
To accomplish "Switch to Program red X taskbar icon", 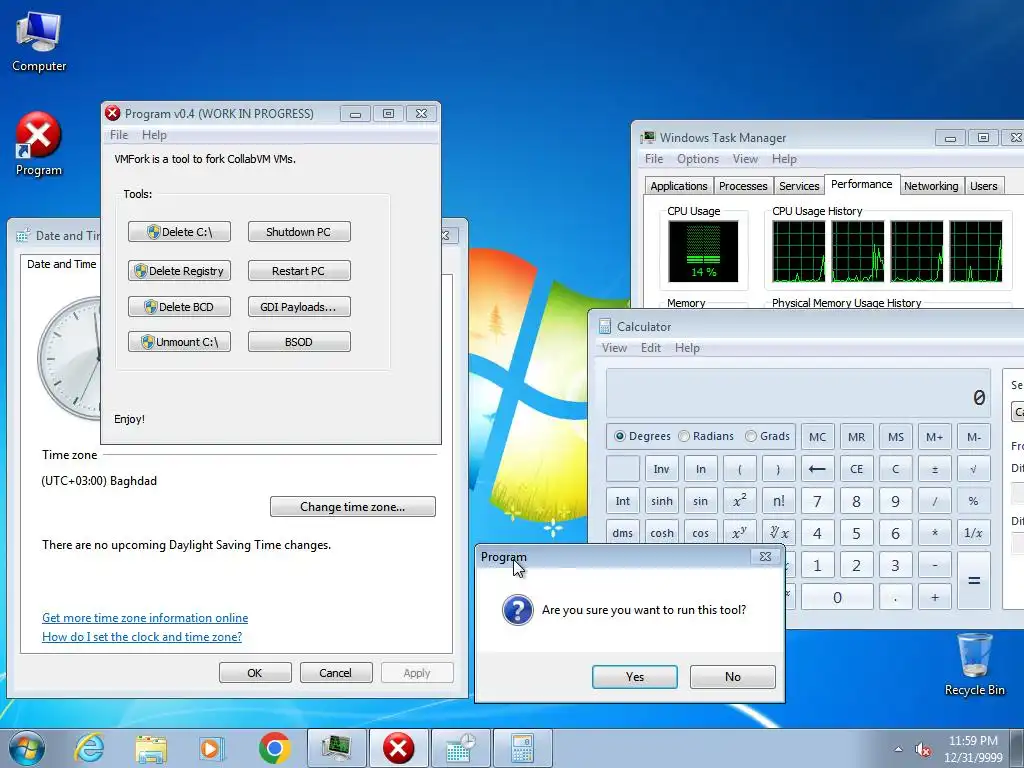I will point(398,748).
